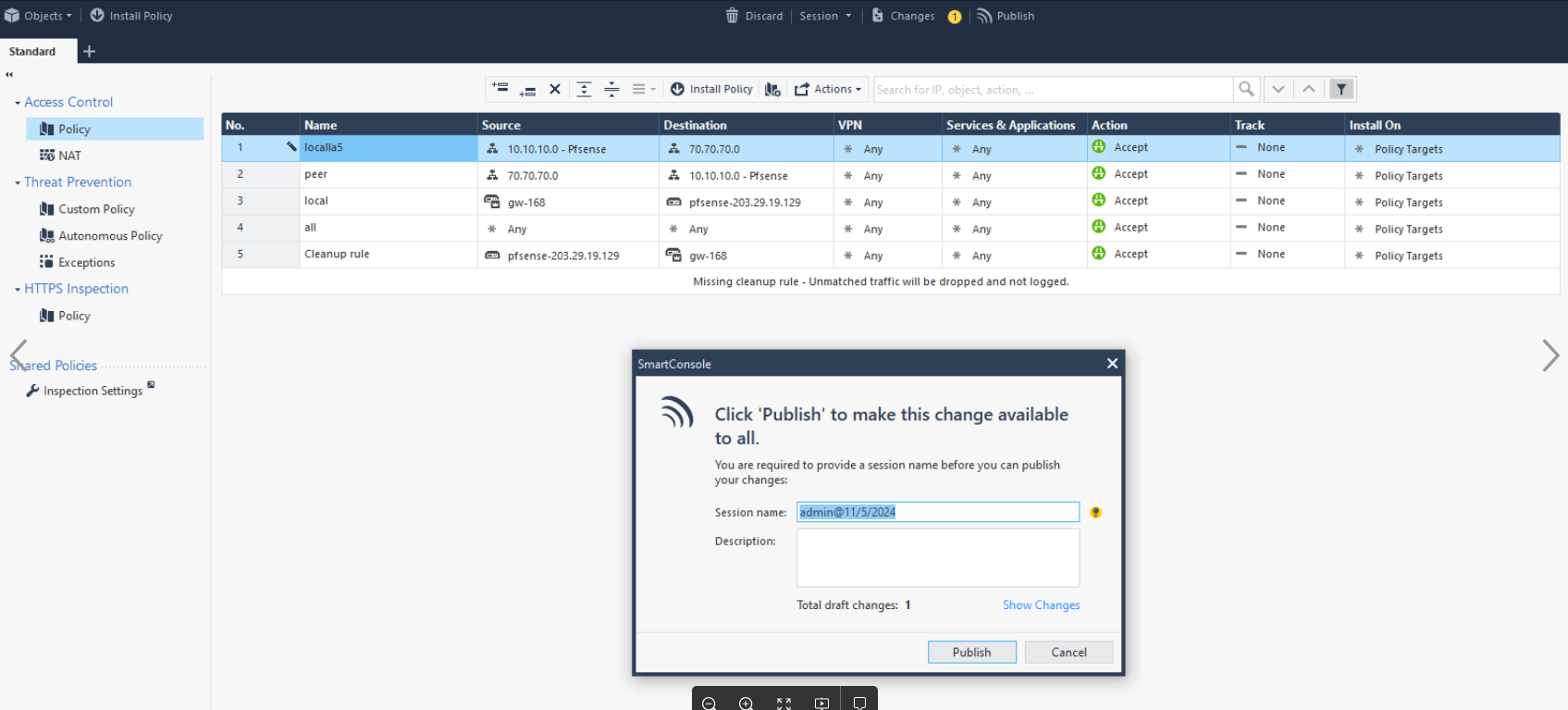
Task: Collapse the left navigation panel
Action: pos(9,75)
